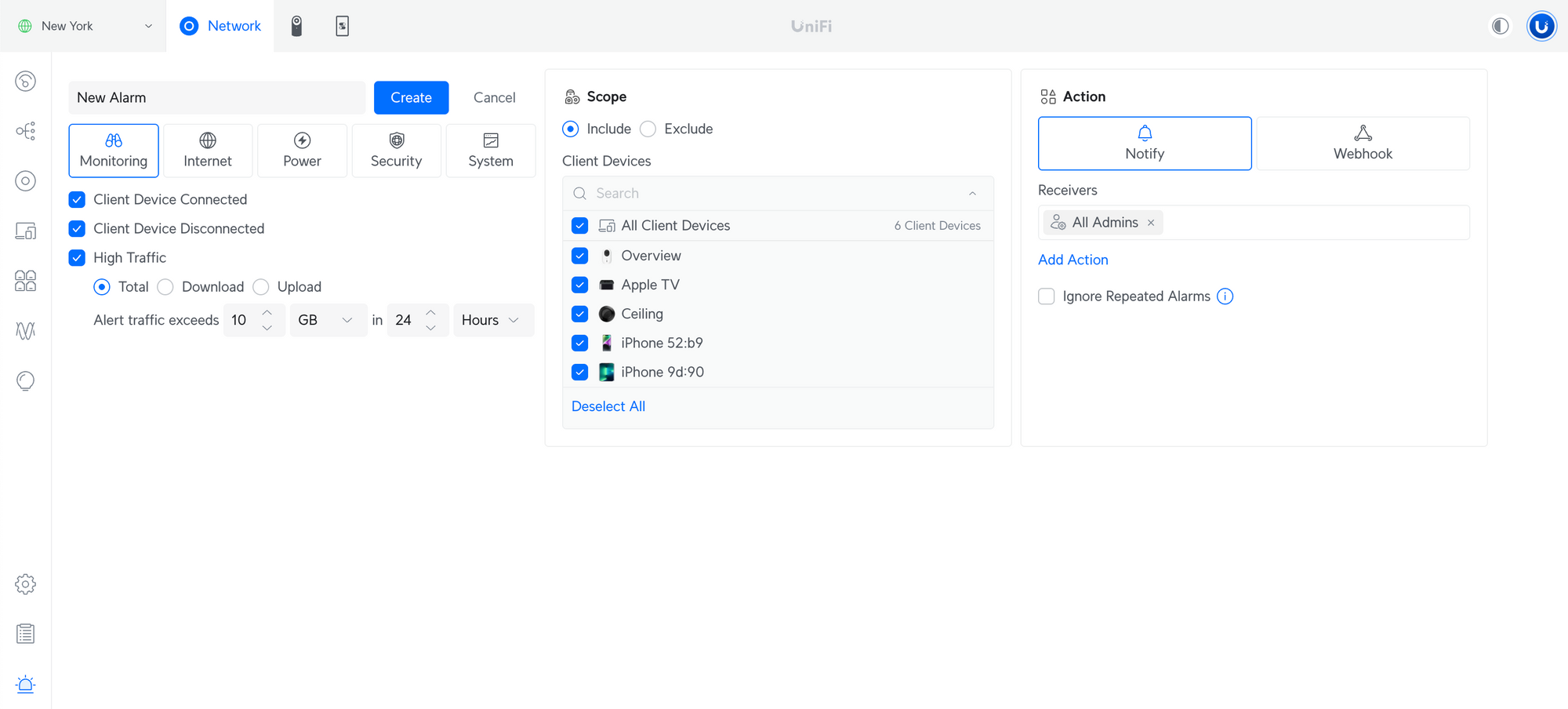Open the GB unit dropdown
This screenshot has height=709, width=1568.
point(328,320)
